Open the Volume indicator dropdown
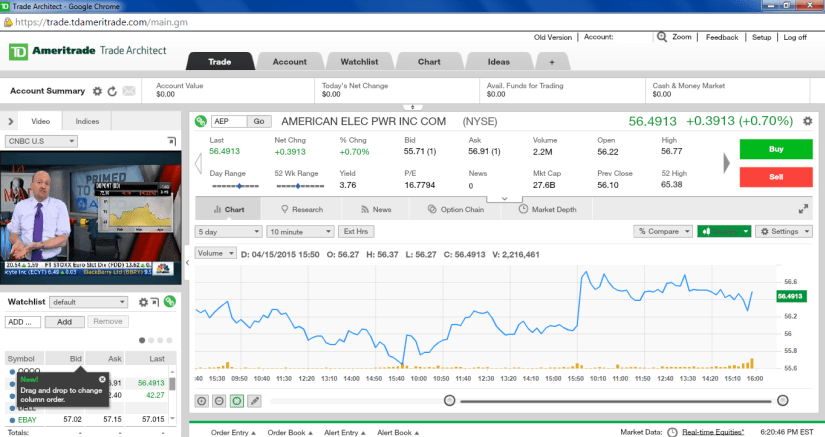This screenshot has width=825, height=437. pyautogui.click(x=216, y=253)
